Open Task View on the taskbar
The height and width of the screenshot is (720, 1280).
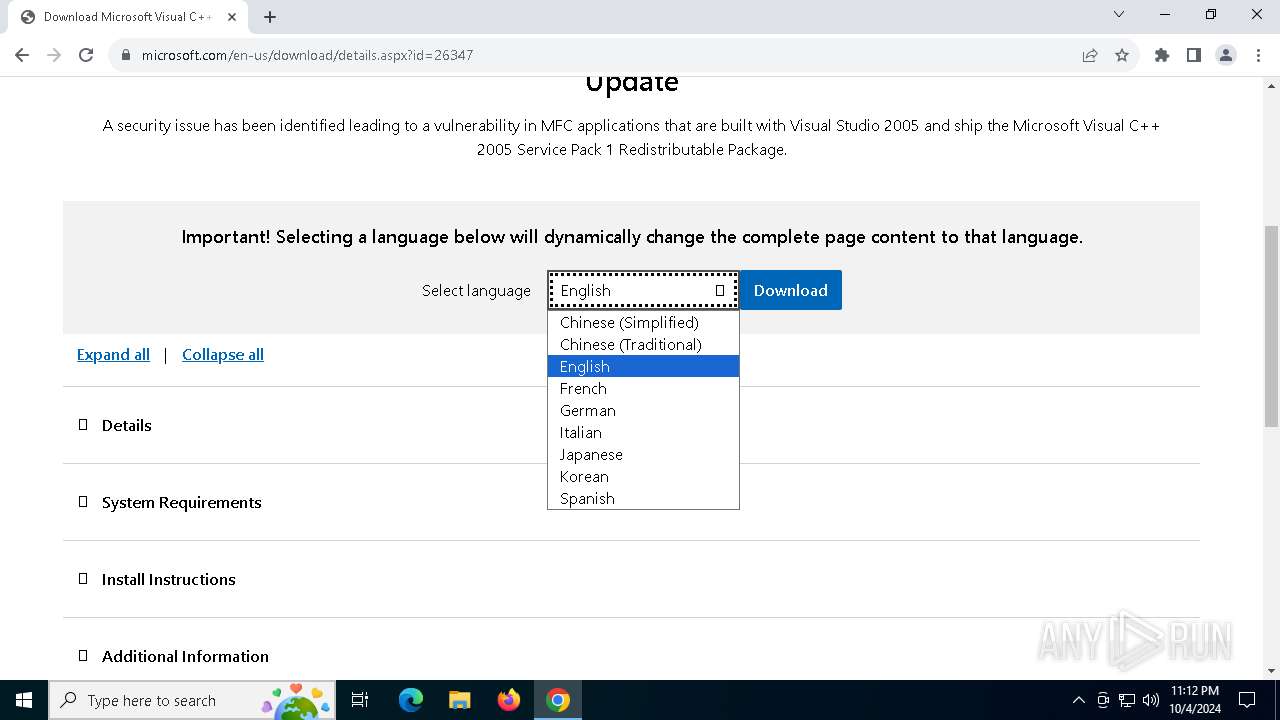coord(361,700)
